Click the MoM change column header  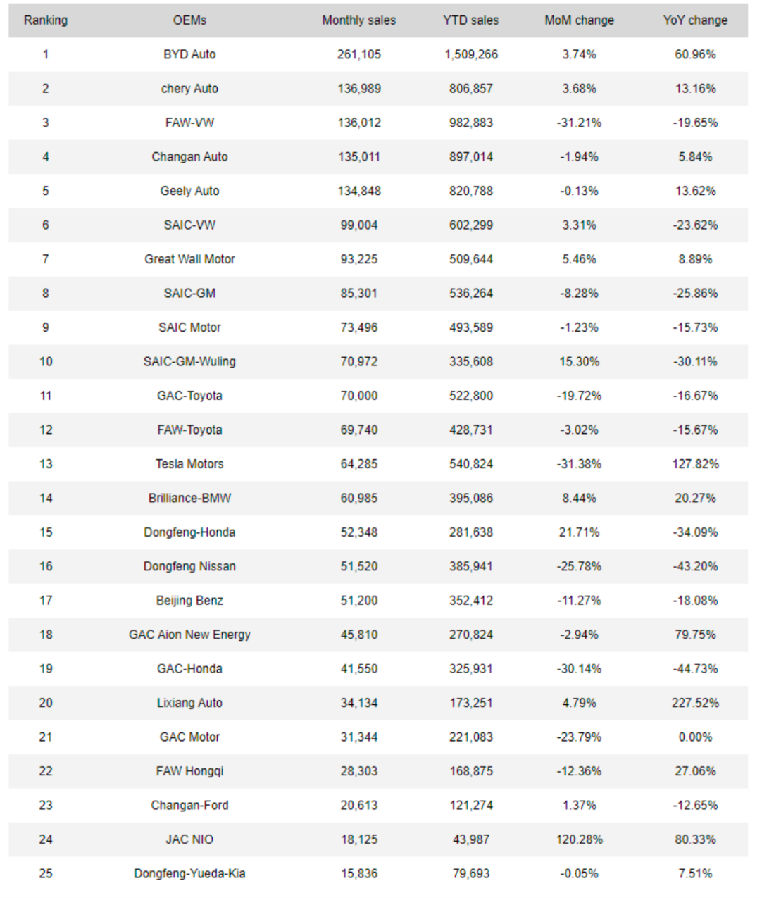(x=579, y=21)
